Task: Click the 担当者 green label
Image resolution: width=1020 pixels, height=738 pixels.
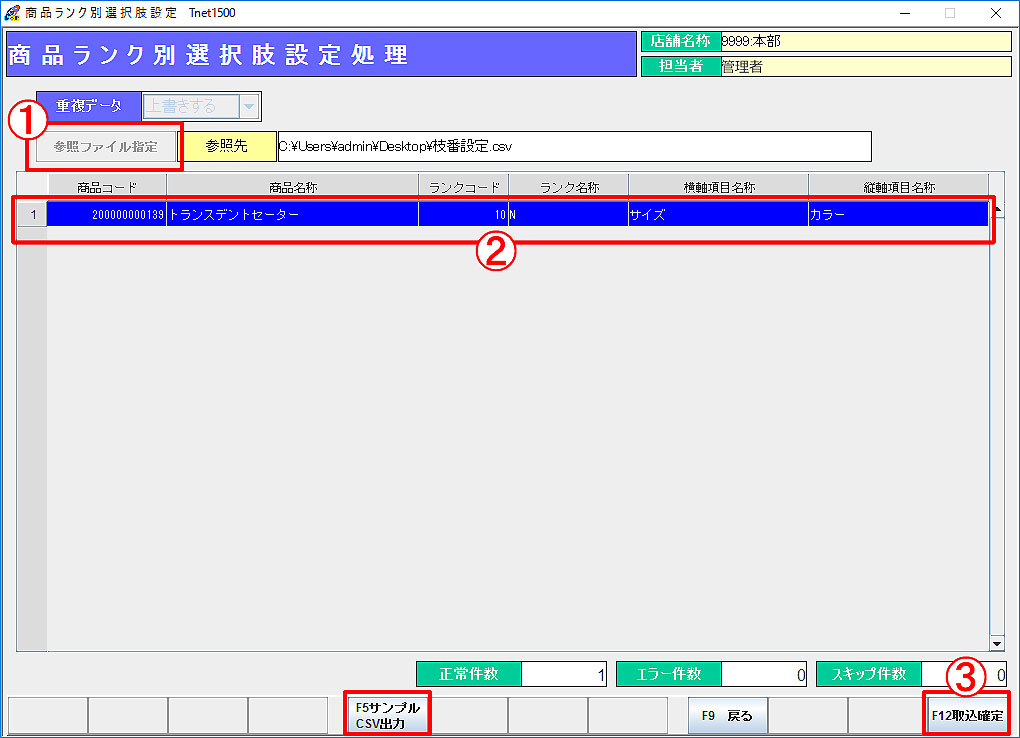Action: (x=681, y=66)
